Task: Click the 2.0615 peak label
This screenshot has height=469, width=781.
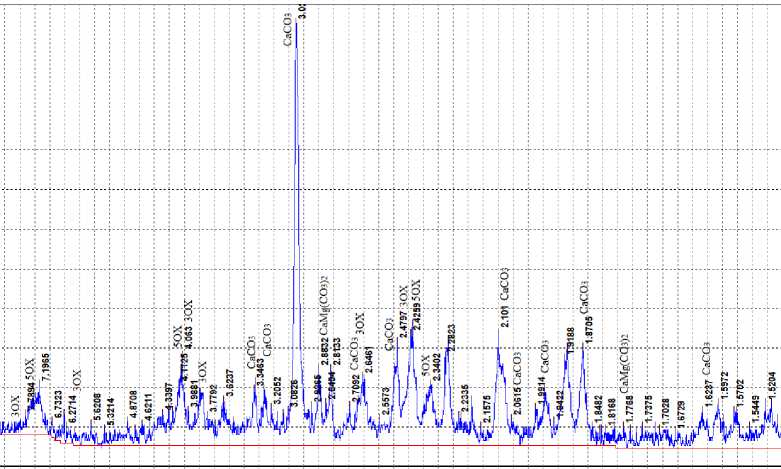Action: (518, 402)
